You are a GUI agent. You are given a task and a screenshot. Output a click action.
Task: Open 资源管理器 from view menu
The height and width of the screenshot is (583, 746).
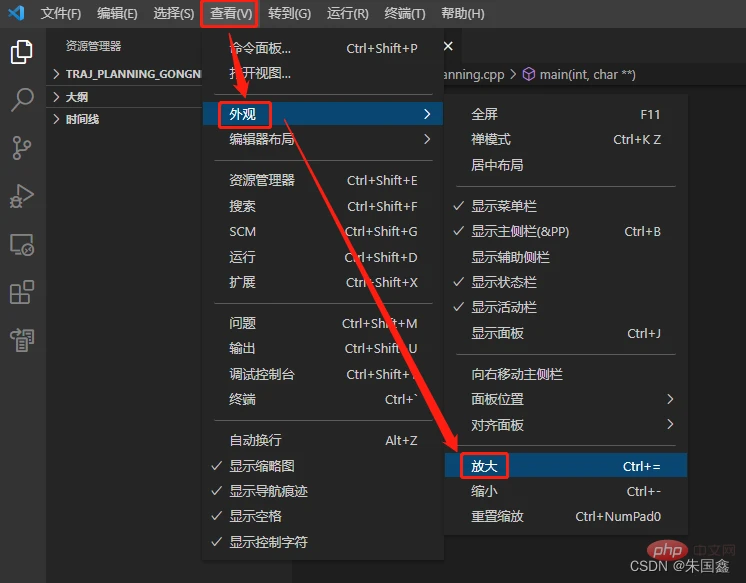tap(323, 180)
